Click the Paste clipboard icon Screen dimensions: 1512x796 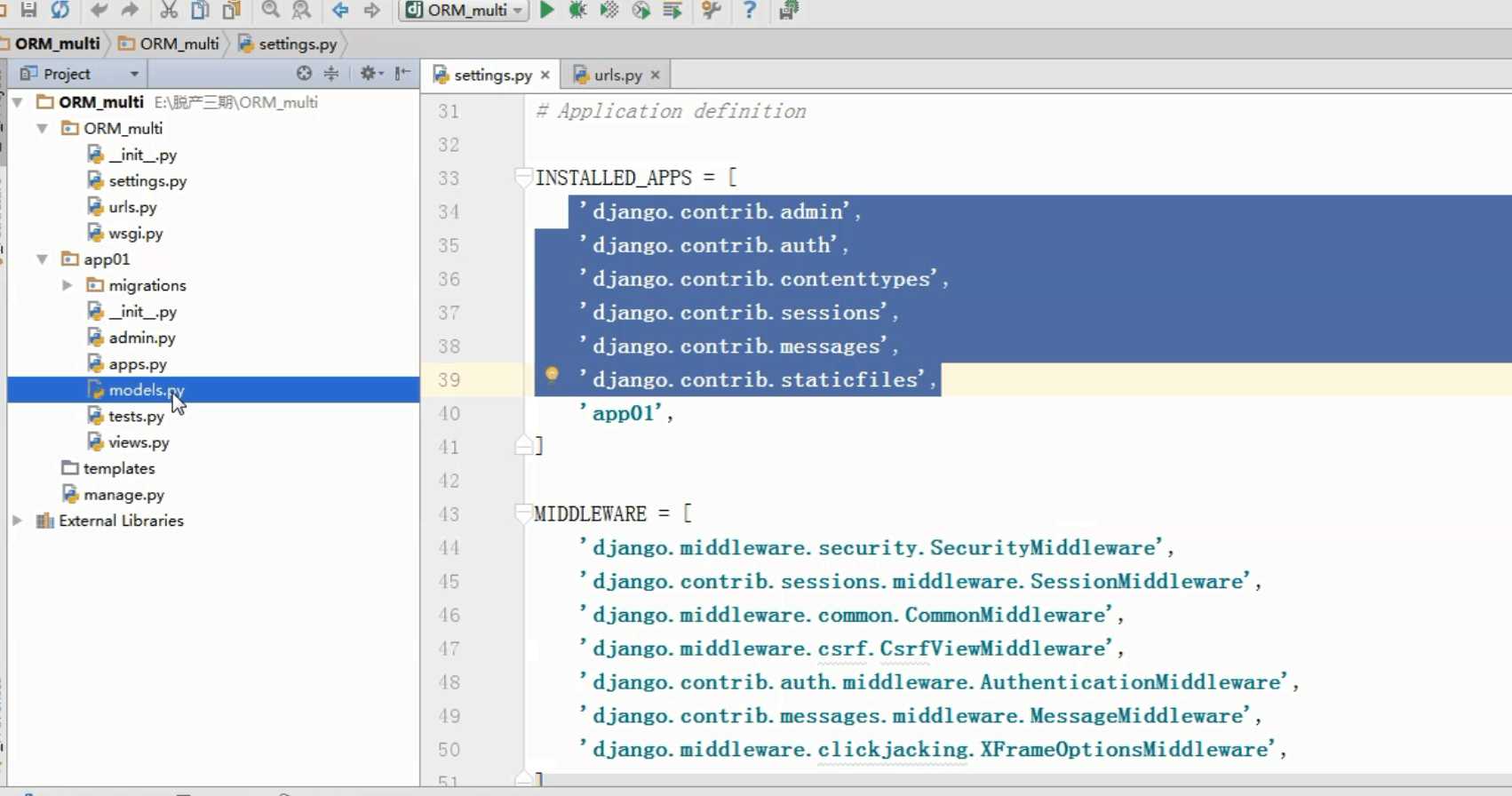click(232, 10)
